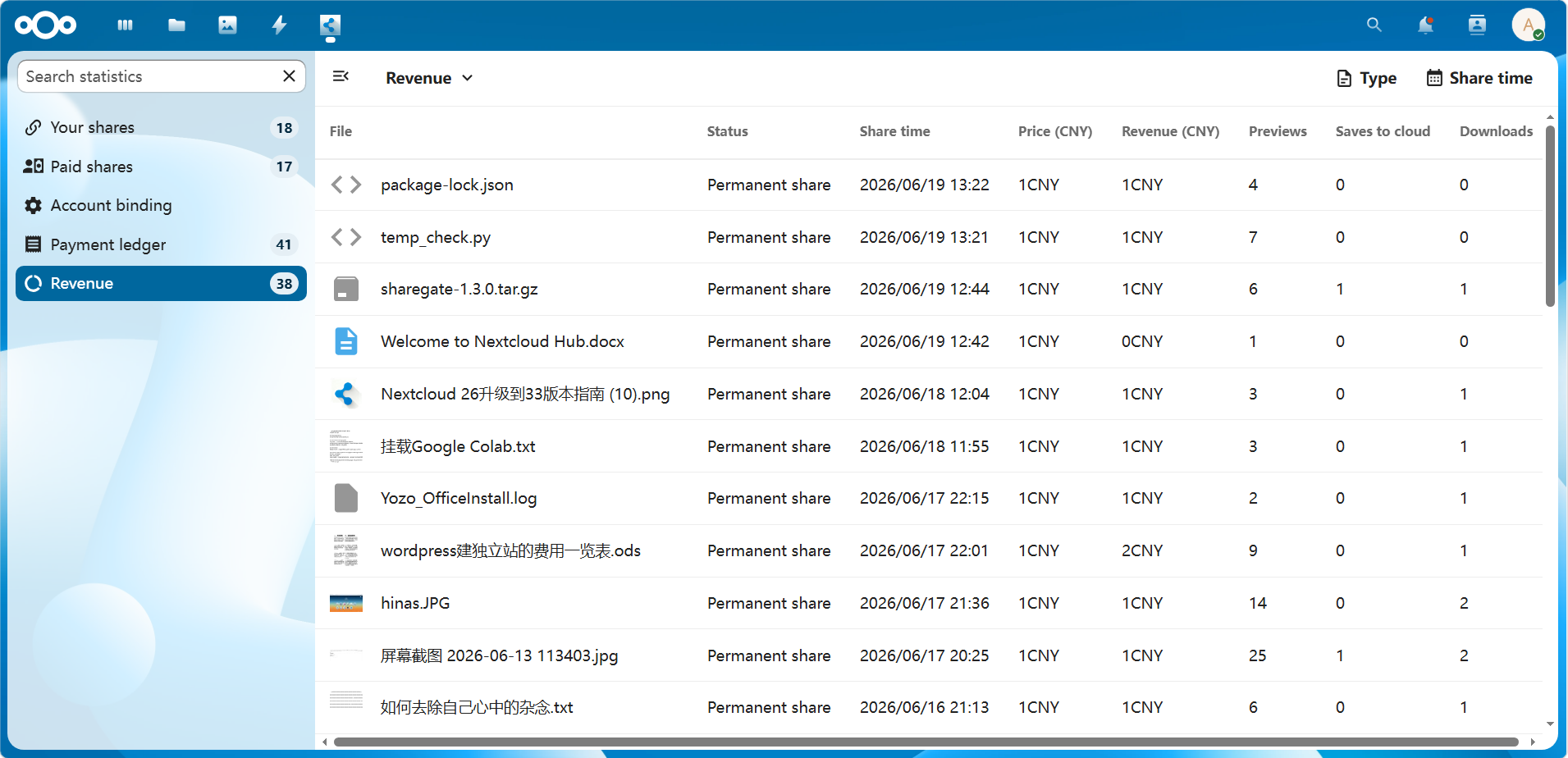Filter by Type button
The height and width of the screenshot is (758, 1568).
tap(1366, 78)
